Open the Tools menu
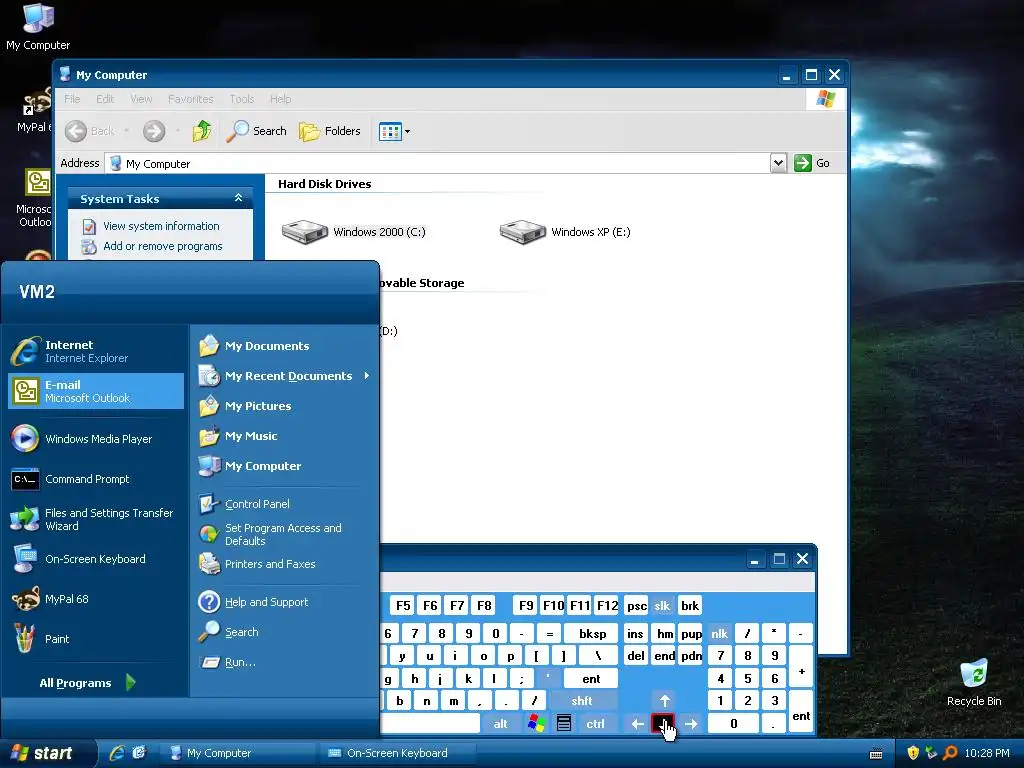This screenshot has width=1024, height=768. [242, 99]
